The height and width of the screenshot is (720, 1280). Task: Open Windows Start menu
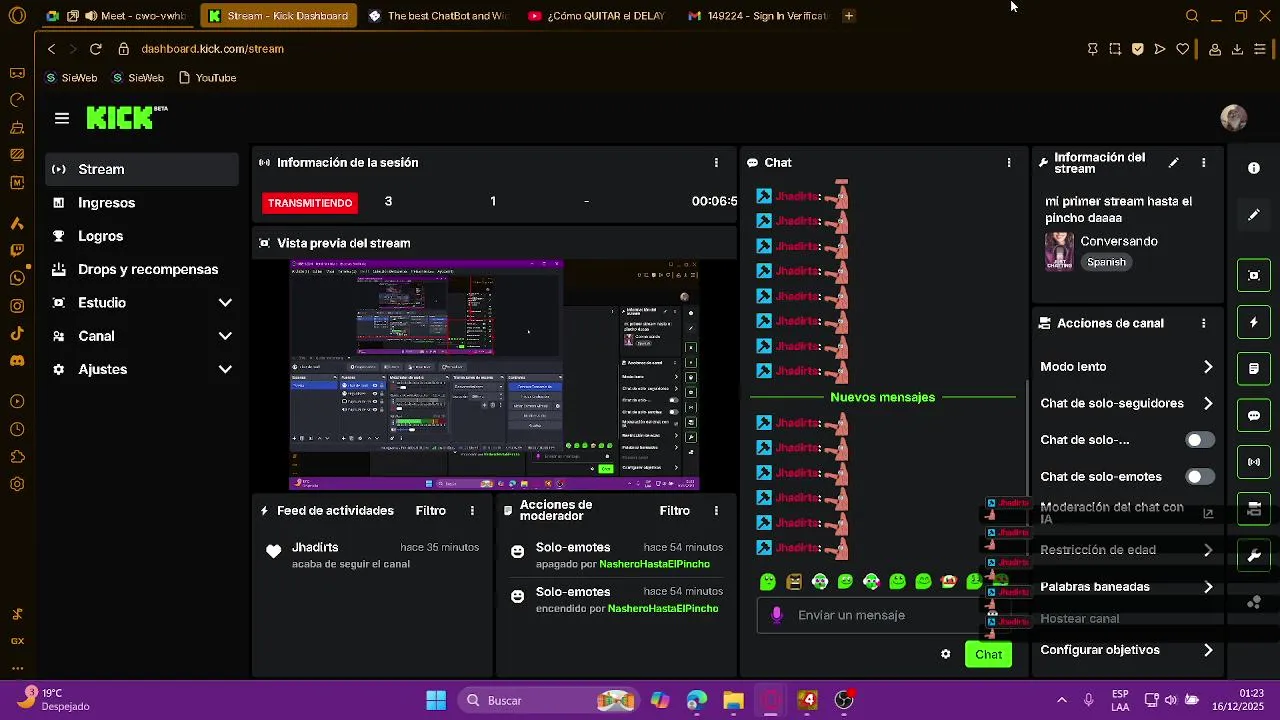click(x=436, y=700)
